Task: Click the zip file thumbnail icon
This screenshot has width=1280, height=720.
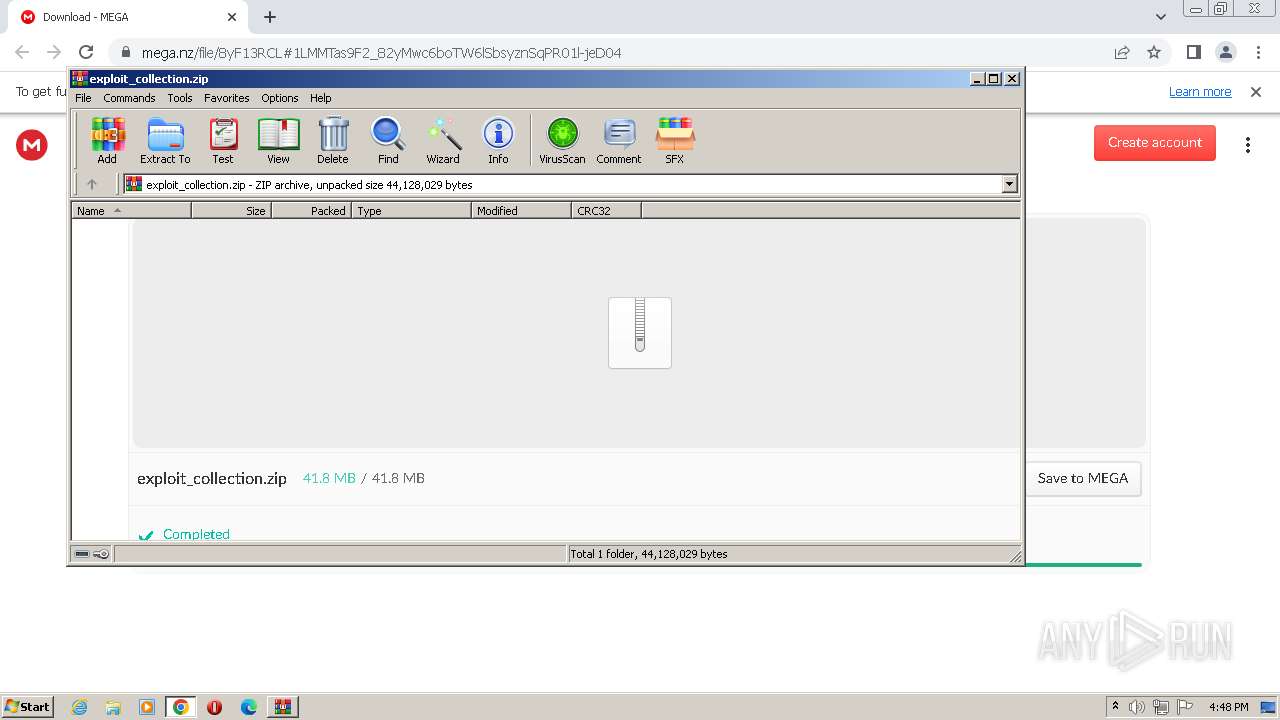Action: click(640, 333)
